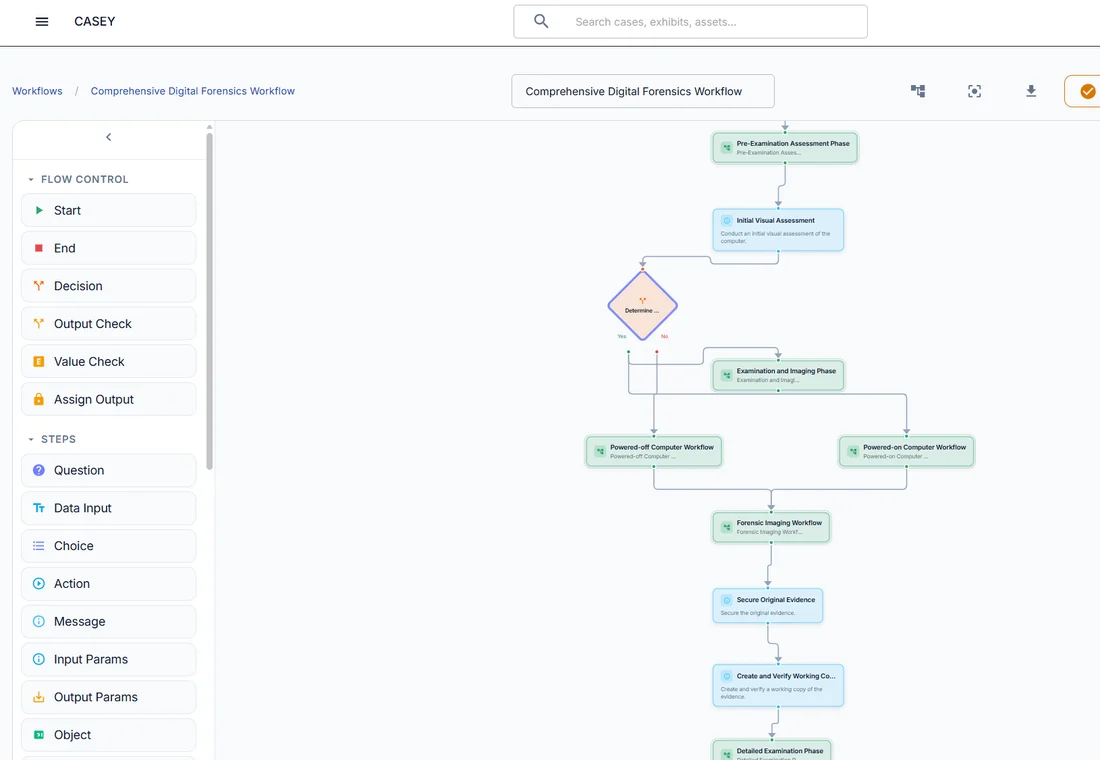Select the Secure Original Evidence node

click(767, 606)
